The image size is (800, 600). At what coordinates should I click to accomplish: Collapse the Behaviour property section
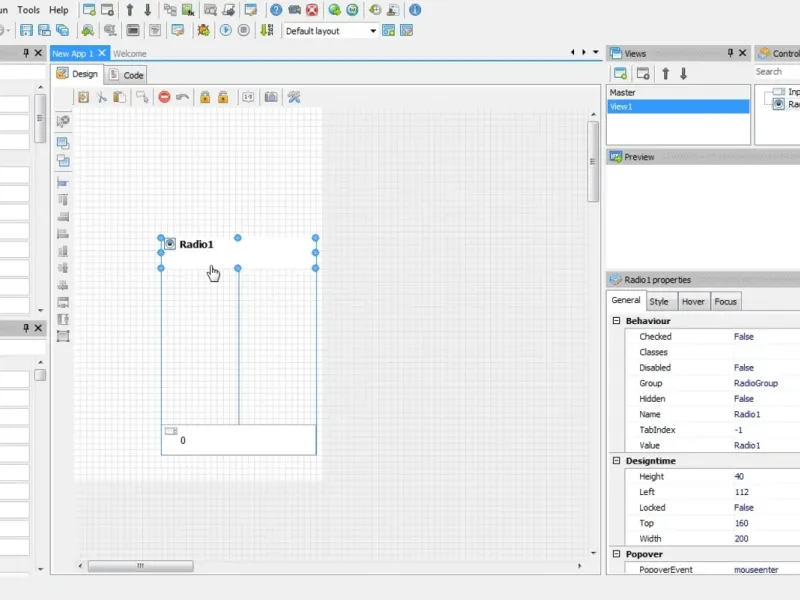tap(616, 321)
